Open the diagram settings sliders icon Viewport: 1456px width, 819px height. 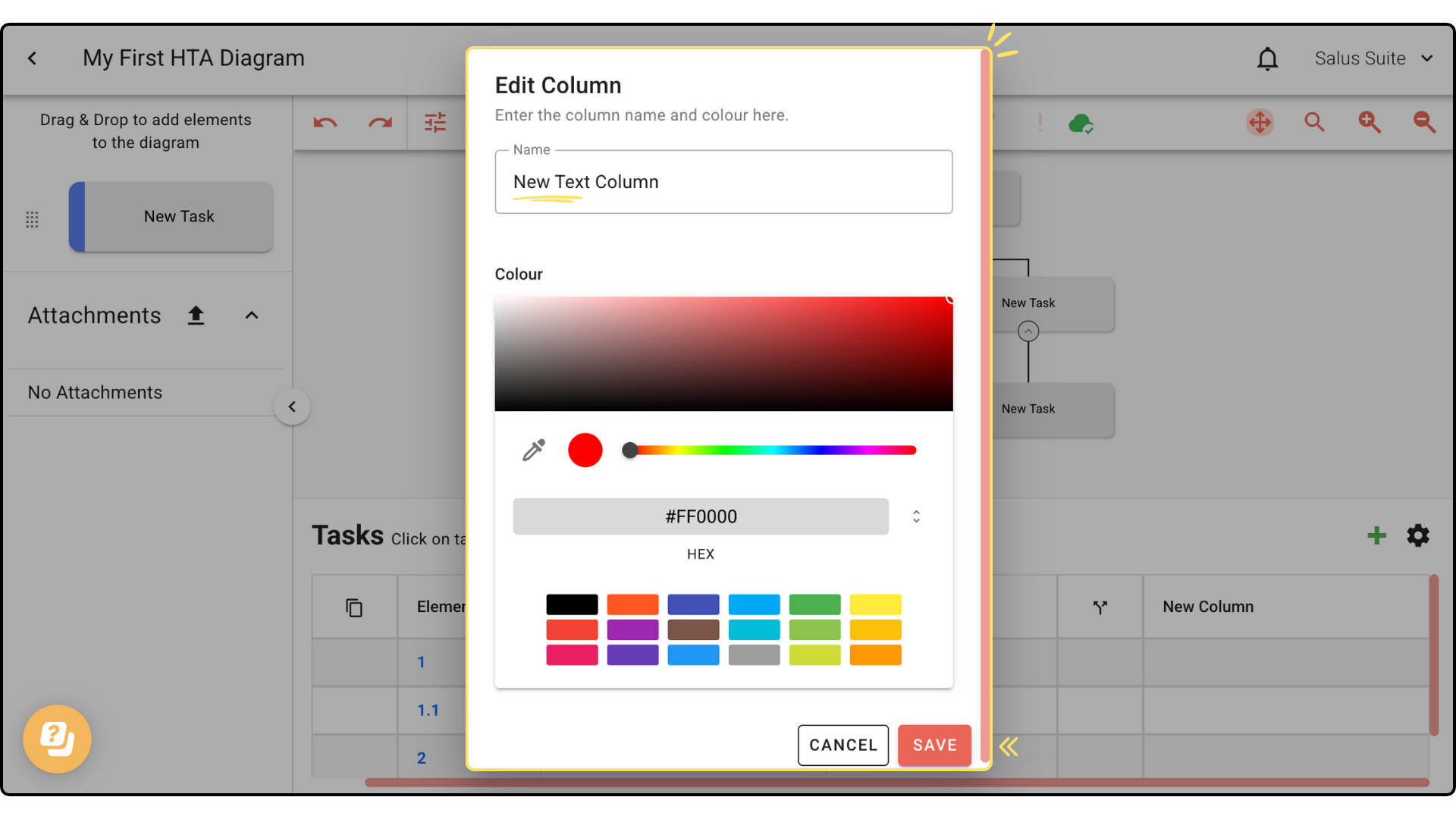click(x=435, y=123)
